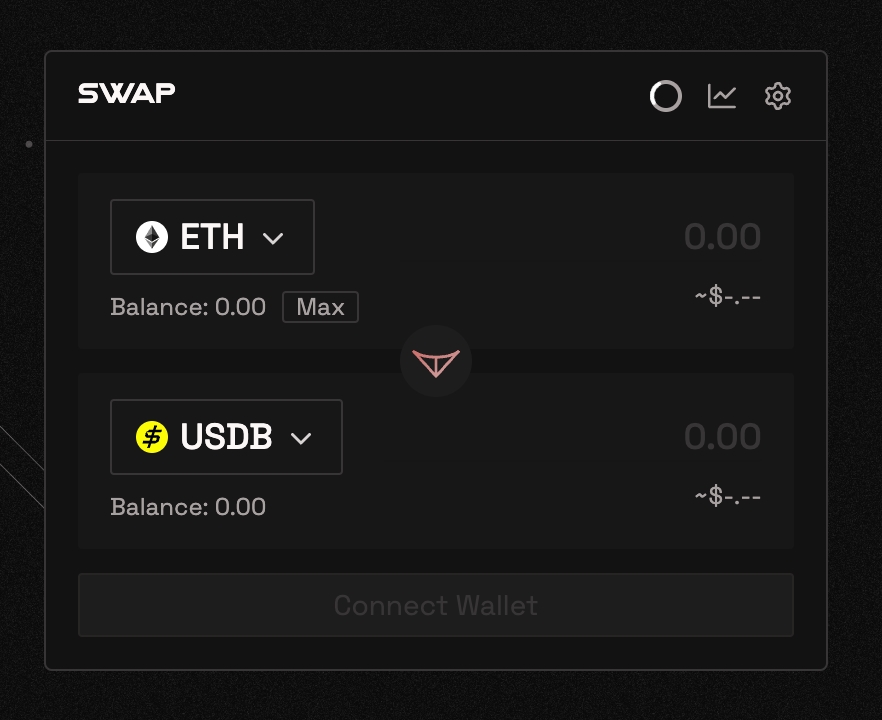Open swap settings gear icon
882x720 pixels.
coord(778,96)
